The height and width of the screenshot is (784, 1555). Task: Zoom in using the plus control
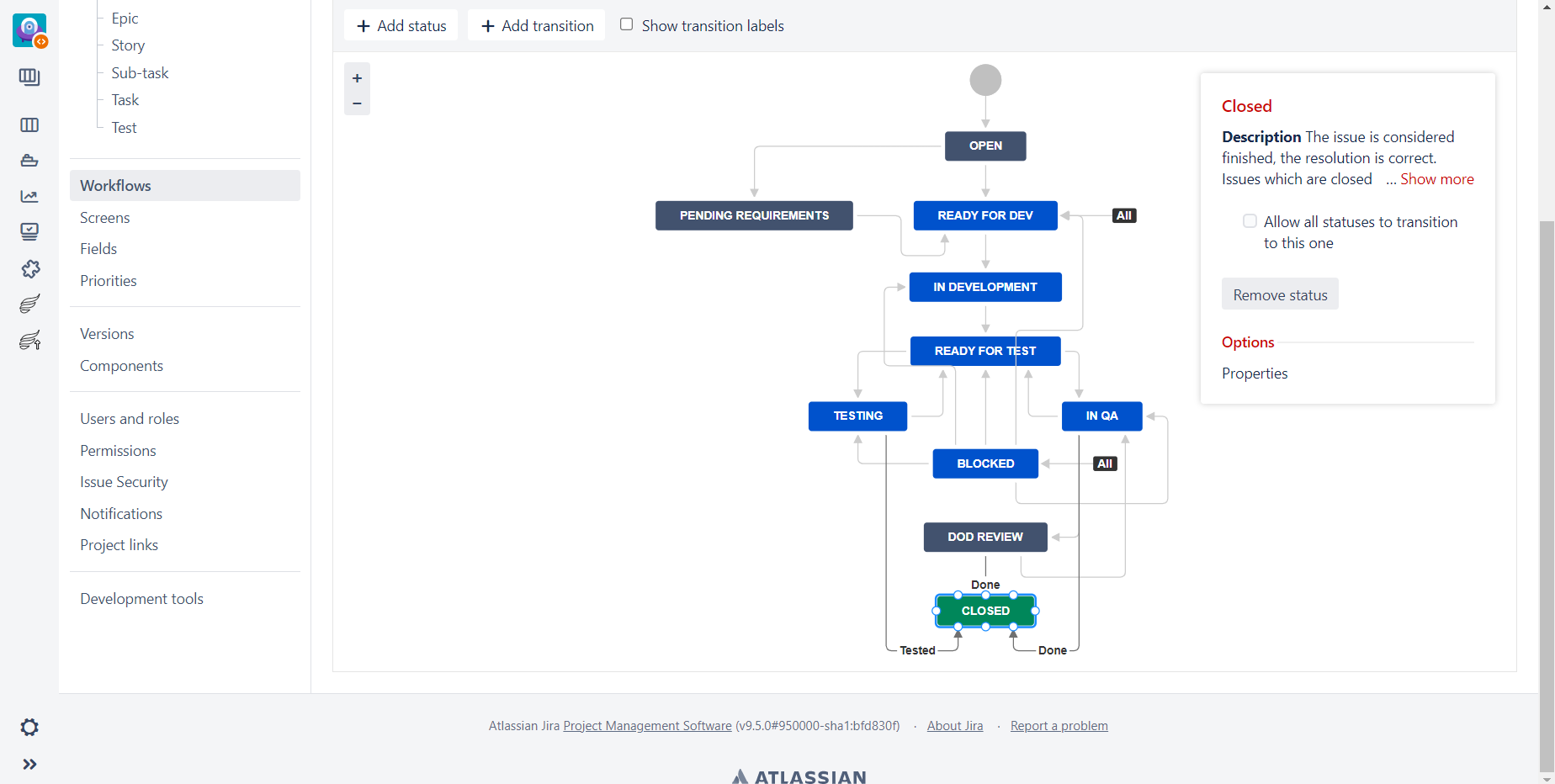357,77
